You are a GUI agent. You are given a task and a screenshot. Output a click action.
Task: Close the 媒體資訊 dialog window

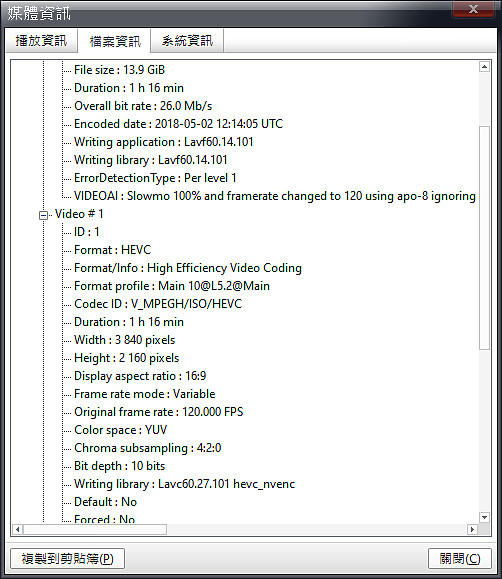coord(473,9)
